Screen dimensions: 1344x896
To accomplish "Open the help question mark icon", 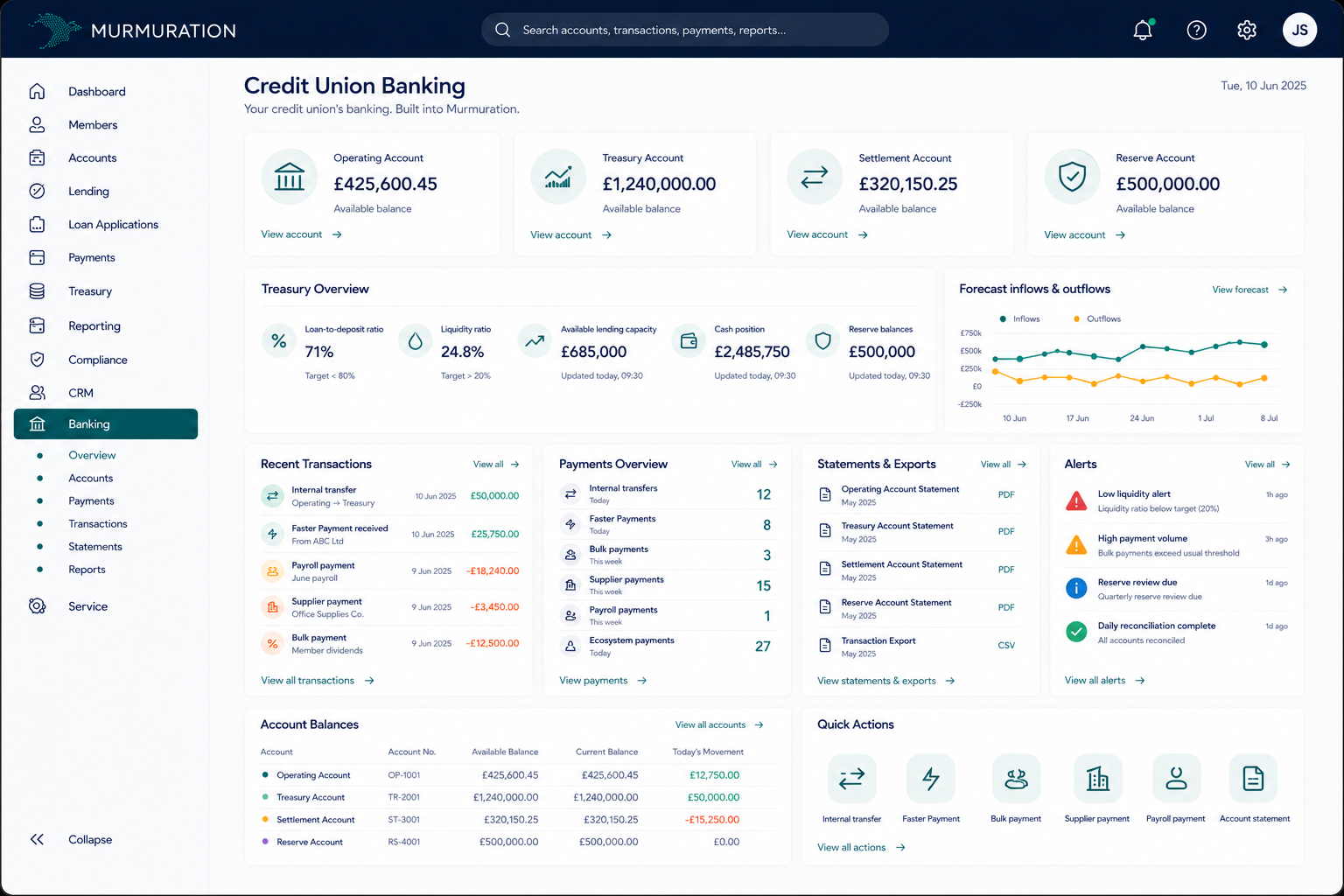I will pyautogui.click(x=1196, y=30).
